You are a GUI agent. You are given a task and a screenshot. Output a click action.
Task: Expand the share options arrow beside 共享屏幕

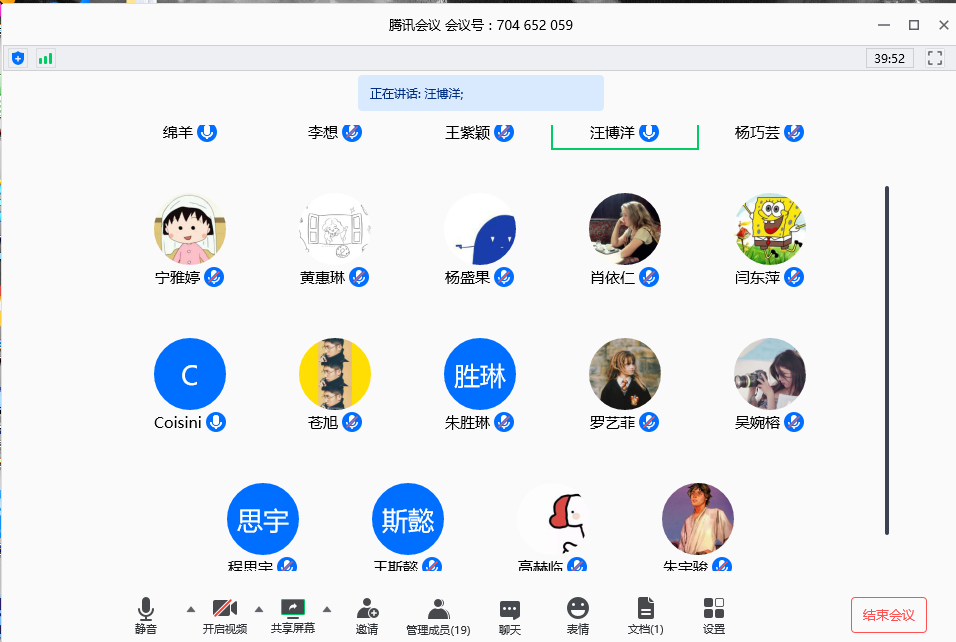tap(326, 608)
